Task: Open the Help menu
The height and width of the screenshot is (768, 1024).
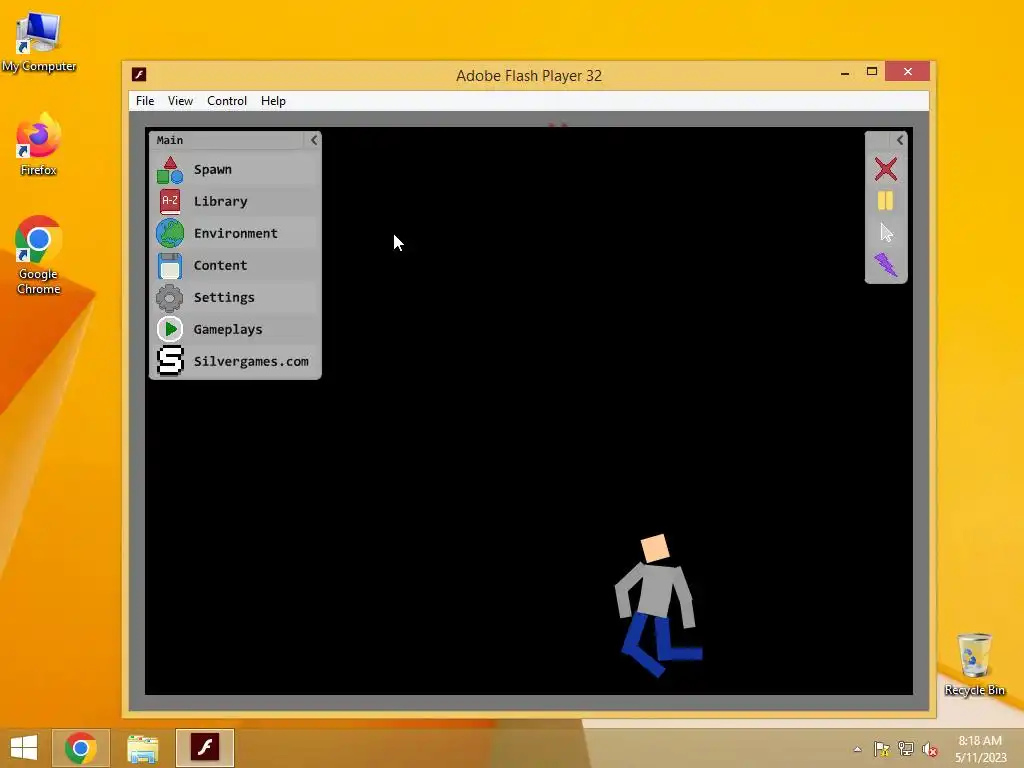Action: point(273,101)
